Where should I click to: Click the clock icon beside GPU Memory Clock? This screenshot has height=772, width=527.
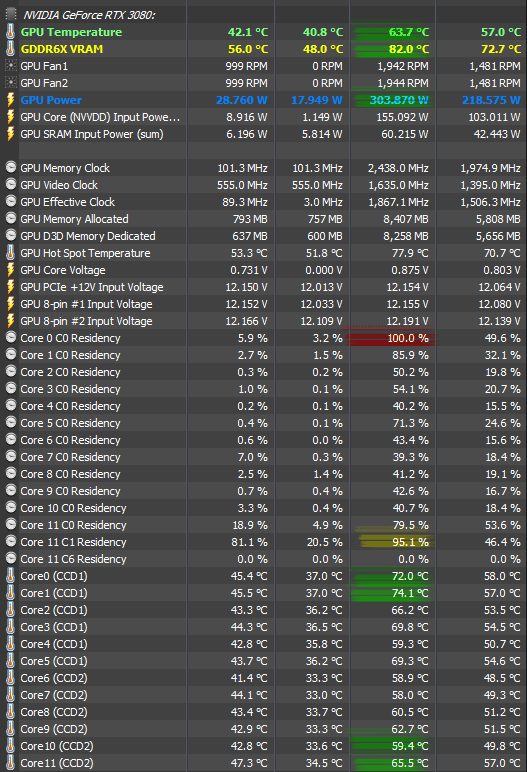(10, 167)
